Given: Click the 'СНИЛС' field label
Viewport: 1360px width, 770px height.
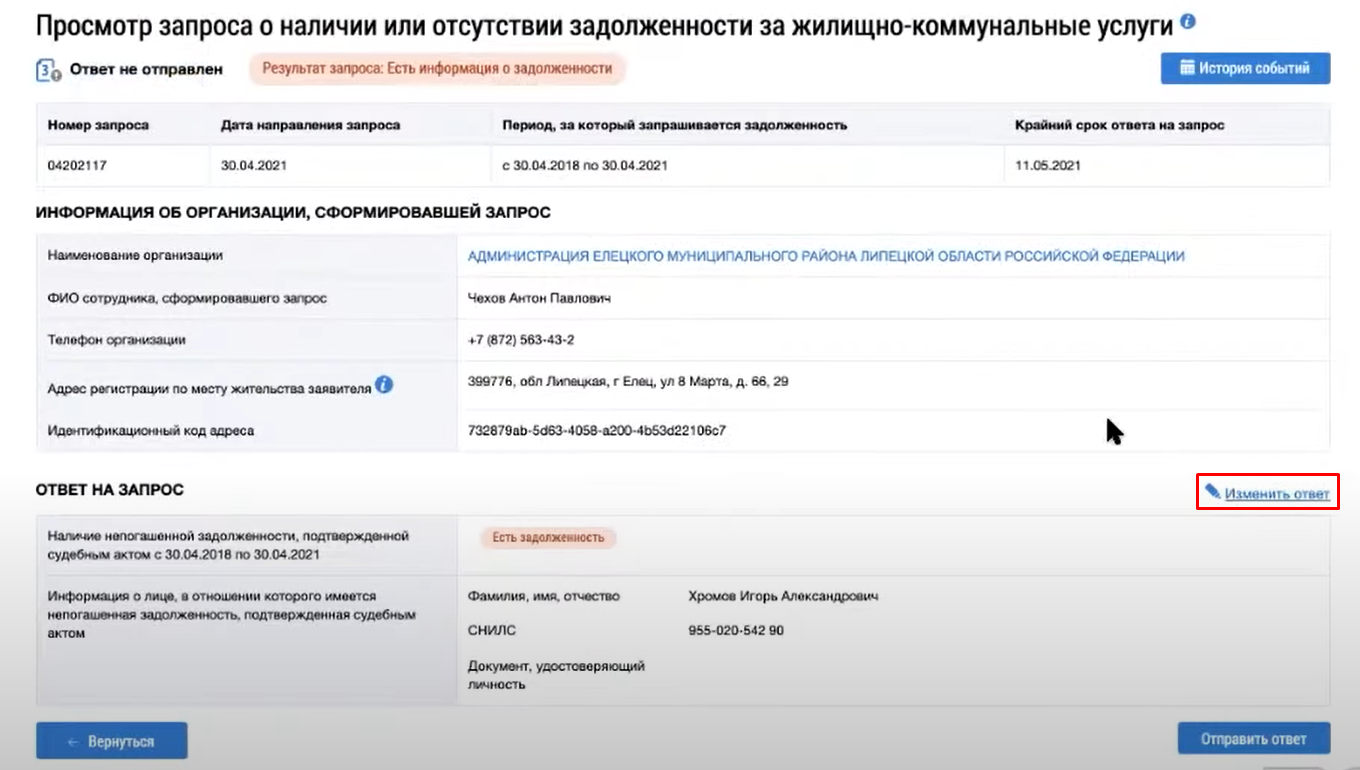Looking at the screenshot, I should (x=492, y=631).
